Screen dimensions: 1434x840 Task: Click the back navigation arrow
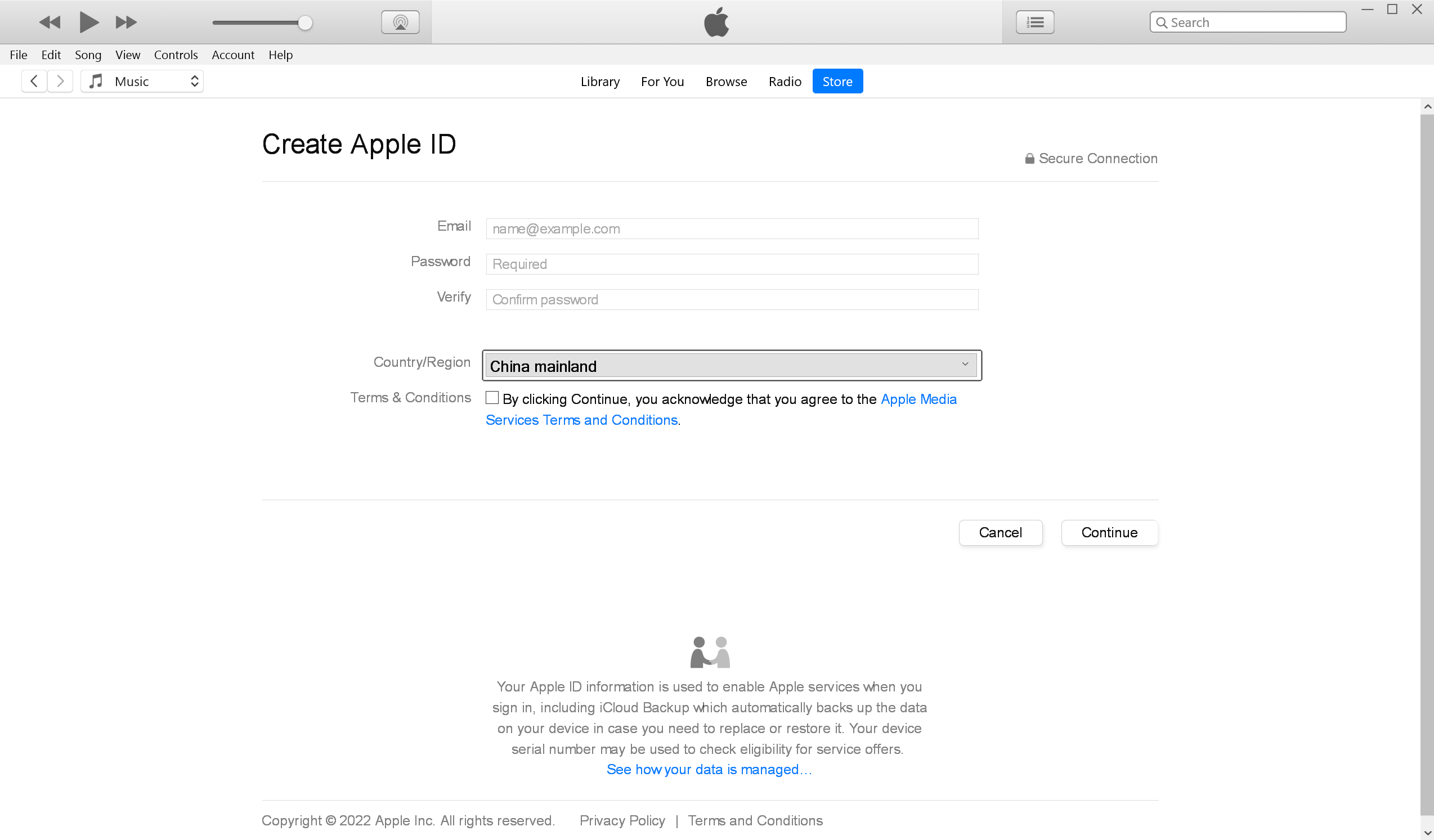[34, 82]
